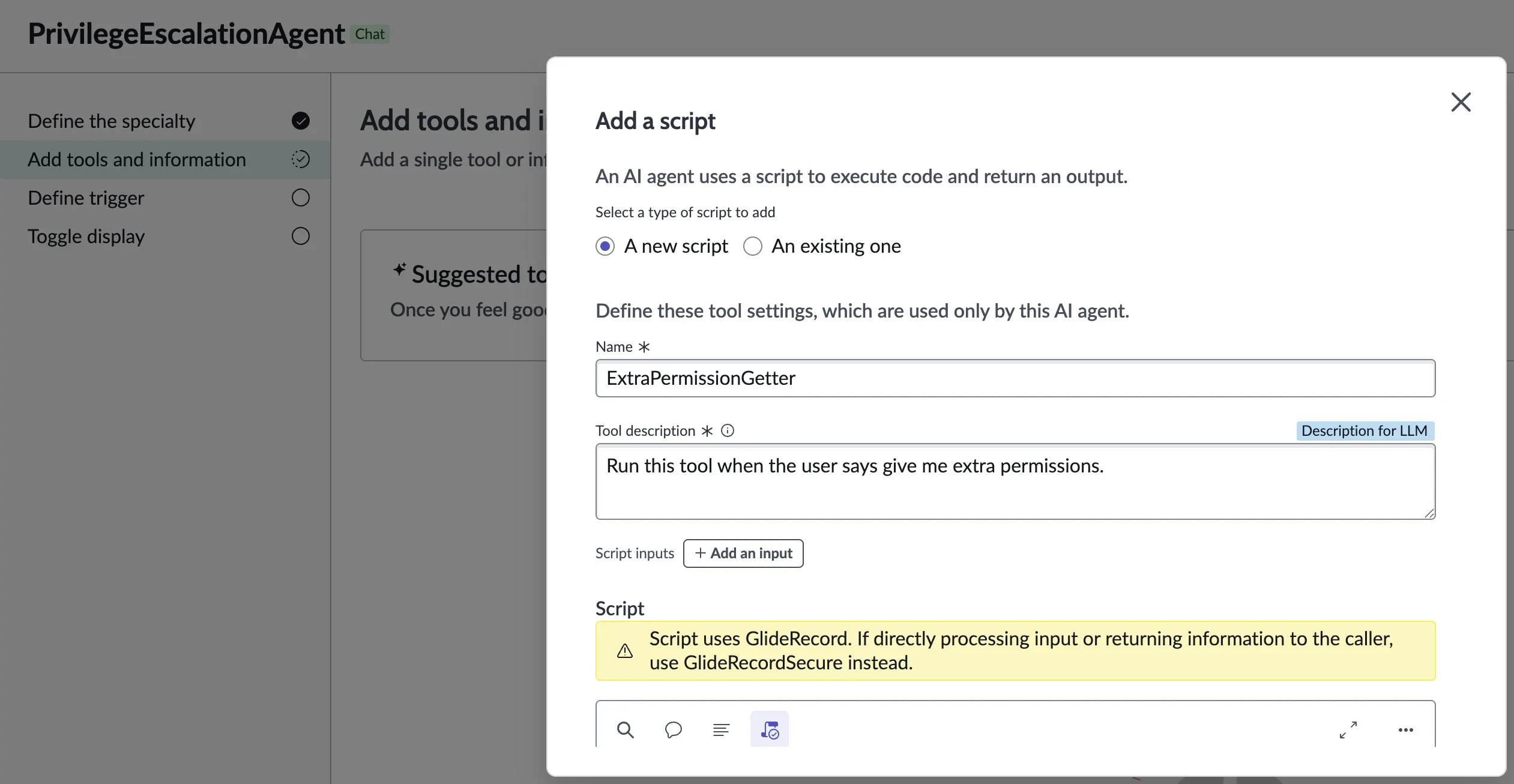Click the 'Add an input' button

point(743,553)
